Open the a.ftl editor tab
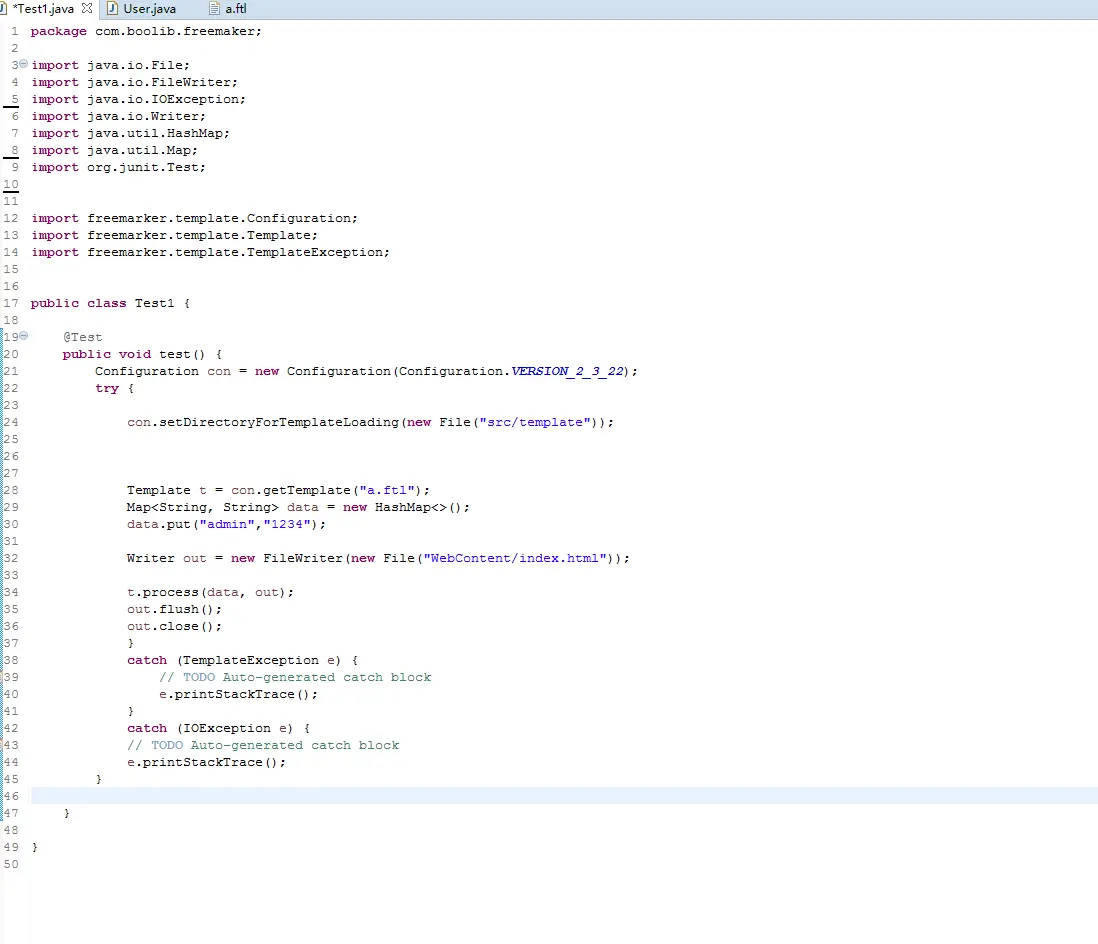Image resolution: width=1098 pixels, height=944 pixels. (x=236, y=9)
